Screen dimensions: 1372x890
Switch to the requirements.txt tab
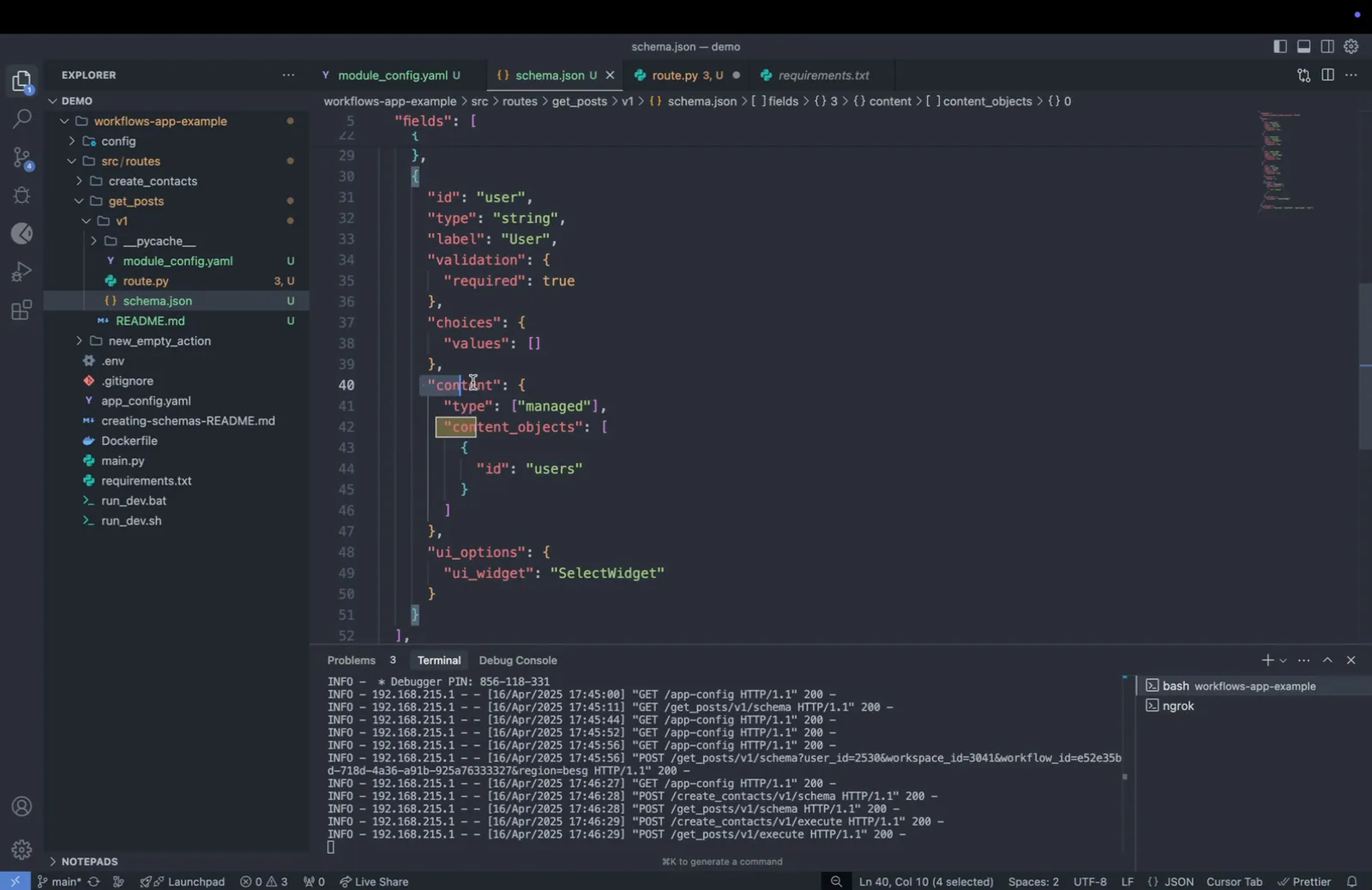click(823, 75)
